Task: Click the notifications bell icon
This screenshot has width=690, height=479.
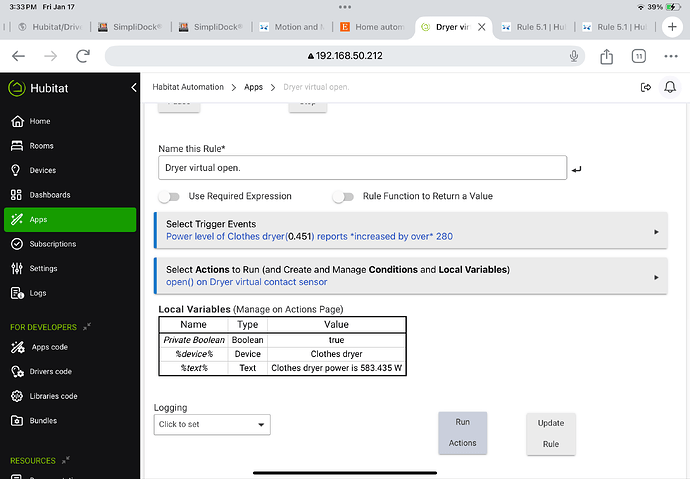Action: [670, 87]
